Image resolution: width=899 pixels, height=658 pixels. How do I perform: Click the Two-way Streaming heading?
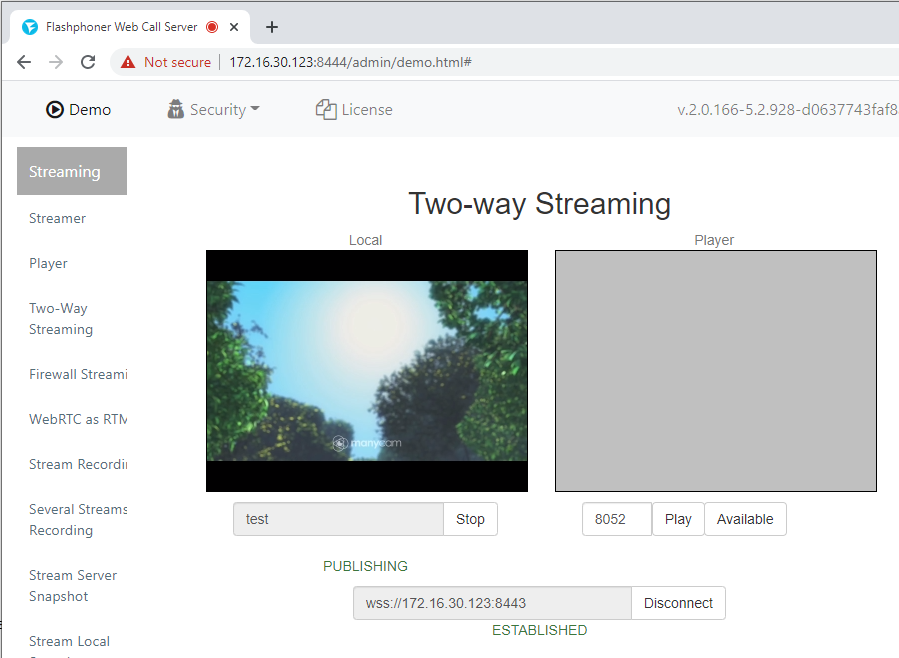tap(540, 203)
